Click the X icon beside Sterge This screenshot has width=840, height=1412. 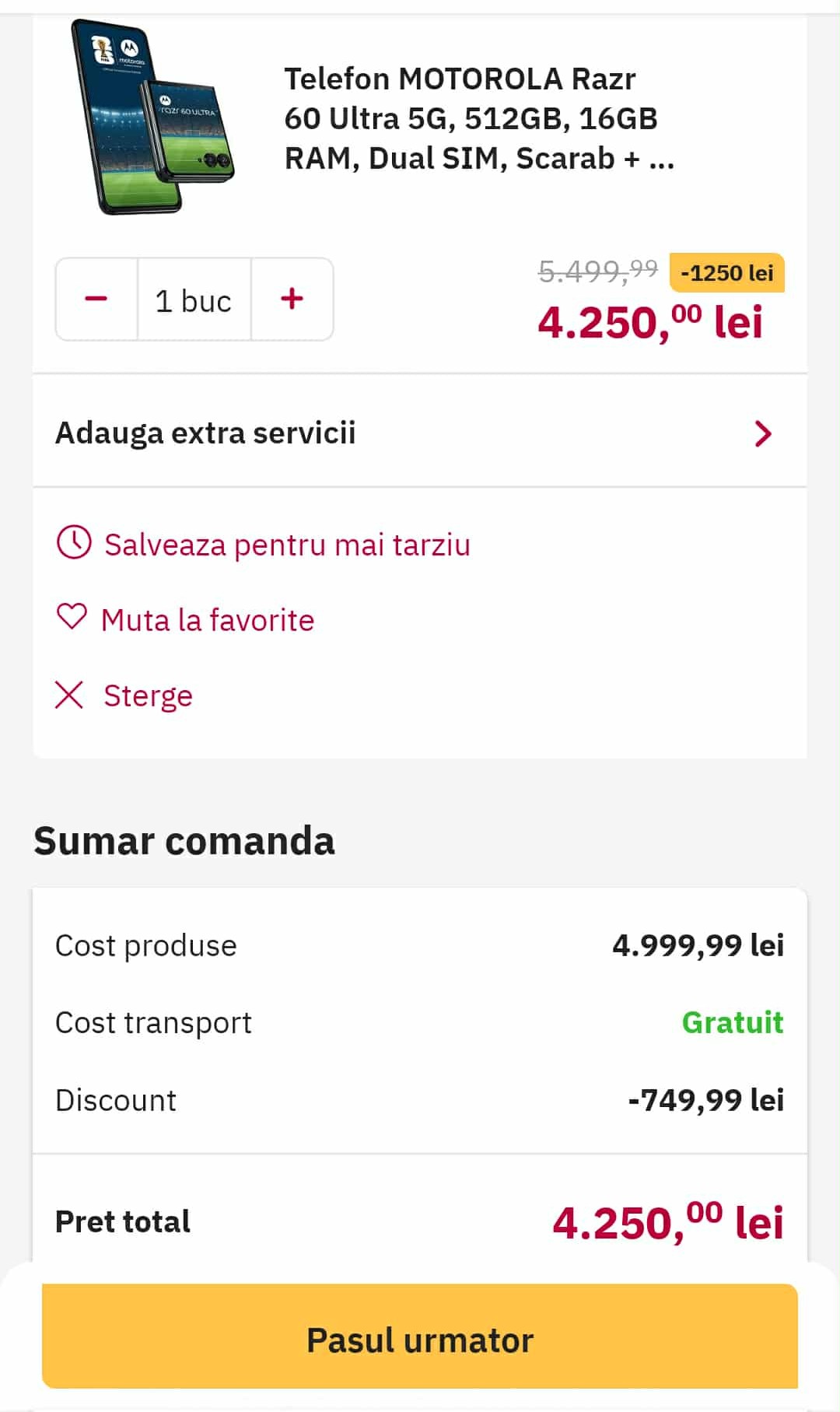coord(70,695)
